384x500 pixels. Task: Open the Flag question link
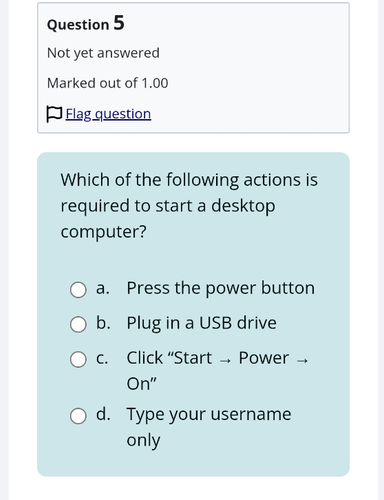click(108, 114)
